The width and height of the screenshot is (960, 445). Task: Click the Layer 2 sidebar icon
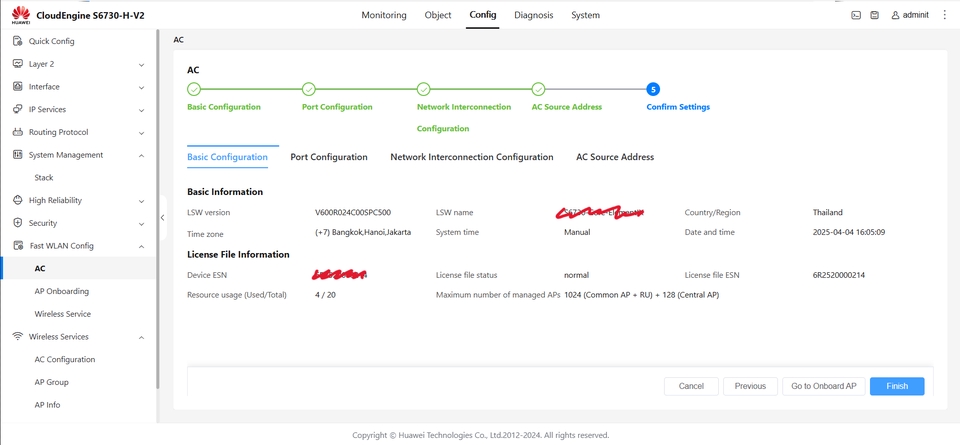(18, 64)
